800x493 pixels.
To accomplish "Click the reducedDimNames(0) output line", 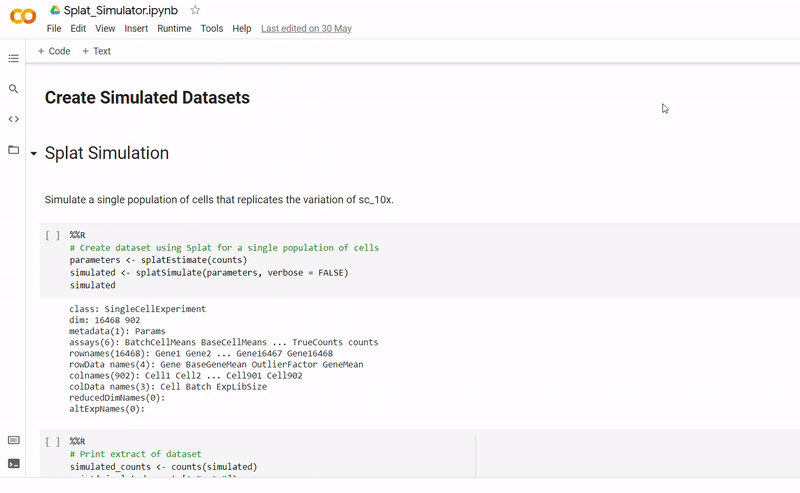I will click(x=117, y=398).
